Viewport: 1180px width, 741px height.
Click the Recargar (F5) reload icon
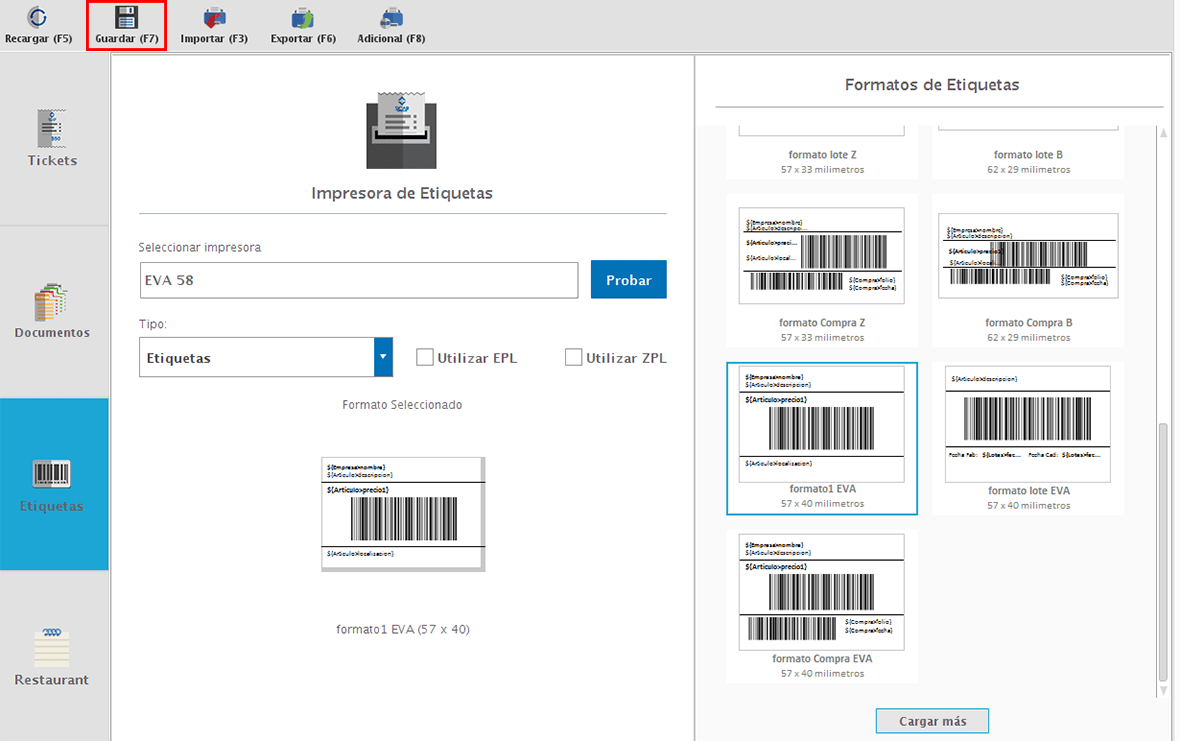[x=38, y=19]
